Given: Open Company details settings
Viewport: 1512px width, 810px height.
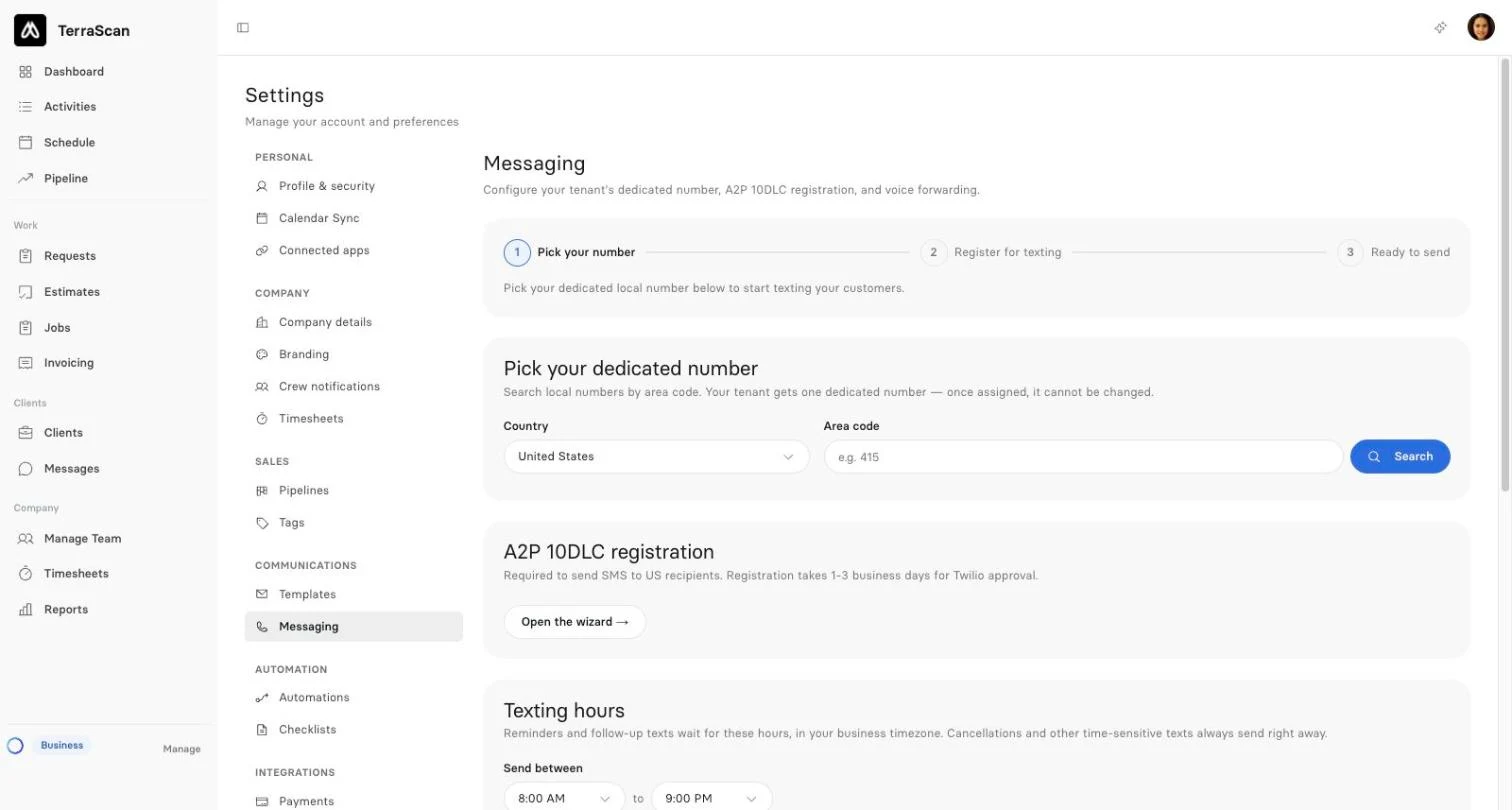Looking at the screenshot, I should pos(354,322).
